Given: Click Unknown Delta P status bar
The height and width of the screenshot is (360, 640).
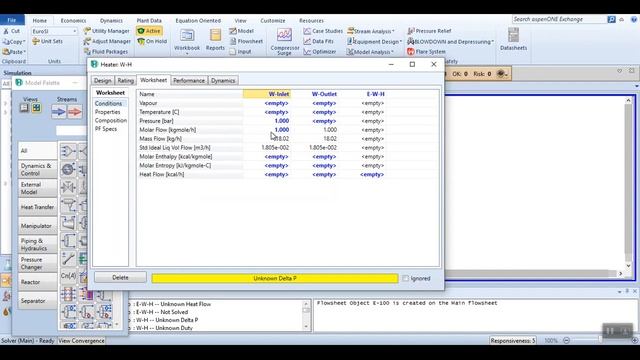Looking at the screenshot, I should tap(275, 278).
